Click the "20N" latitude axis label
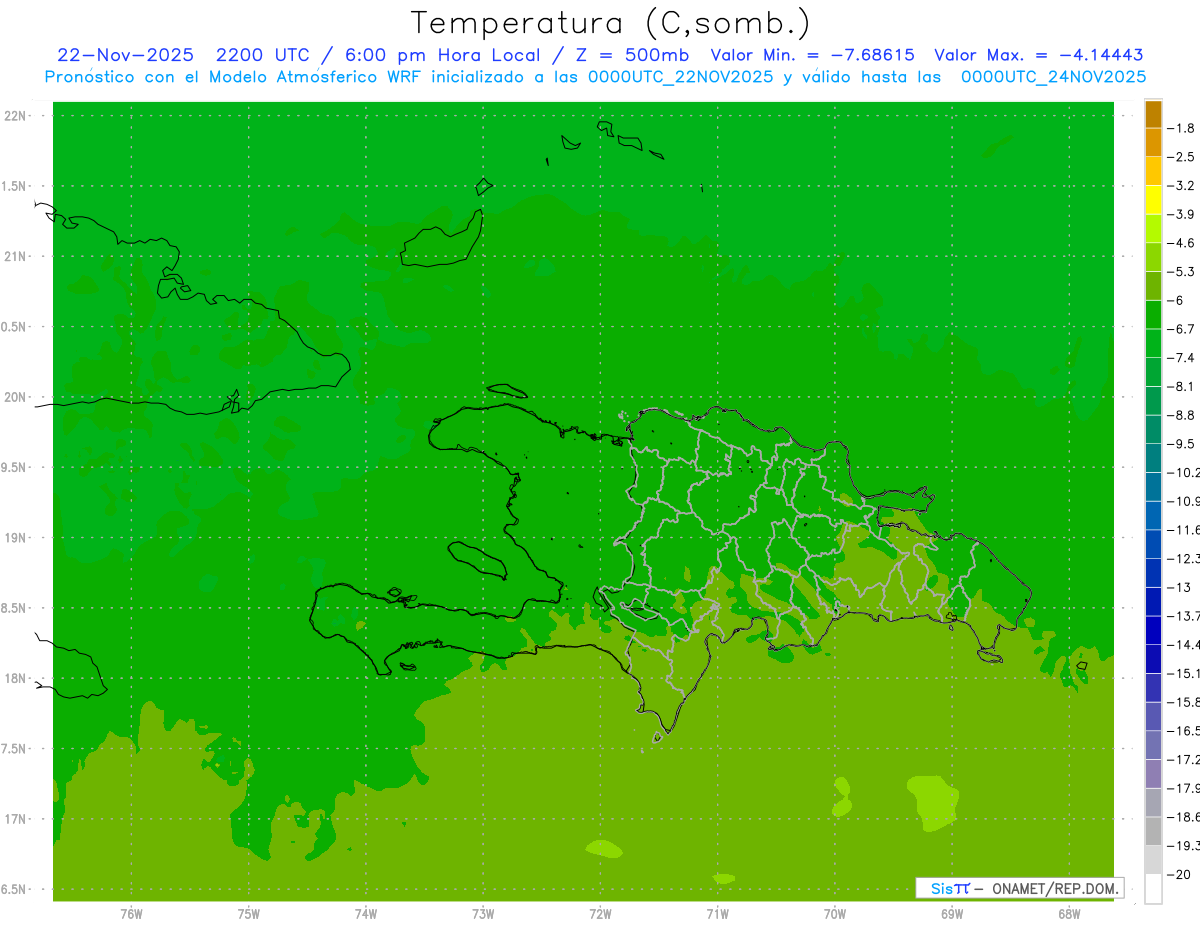 coord(15,397)
